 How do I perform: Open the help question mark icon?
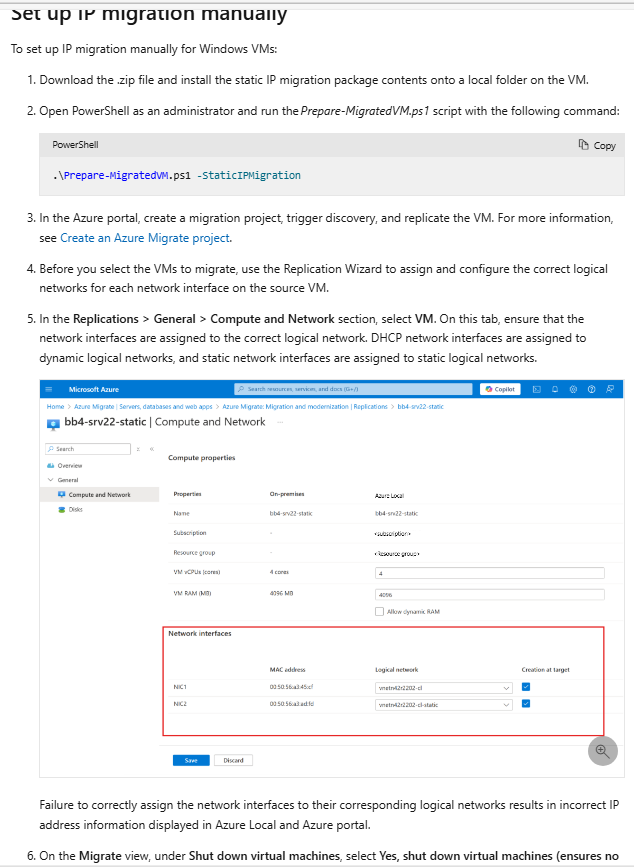[591, 389]
